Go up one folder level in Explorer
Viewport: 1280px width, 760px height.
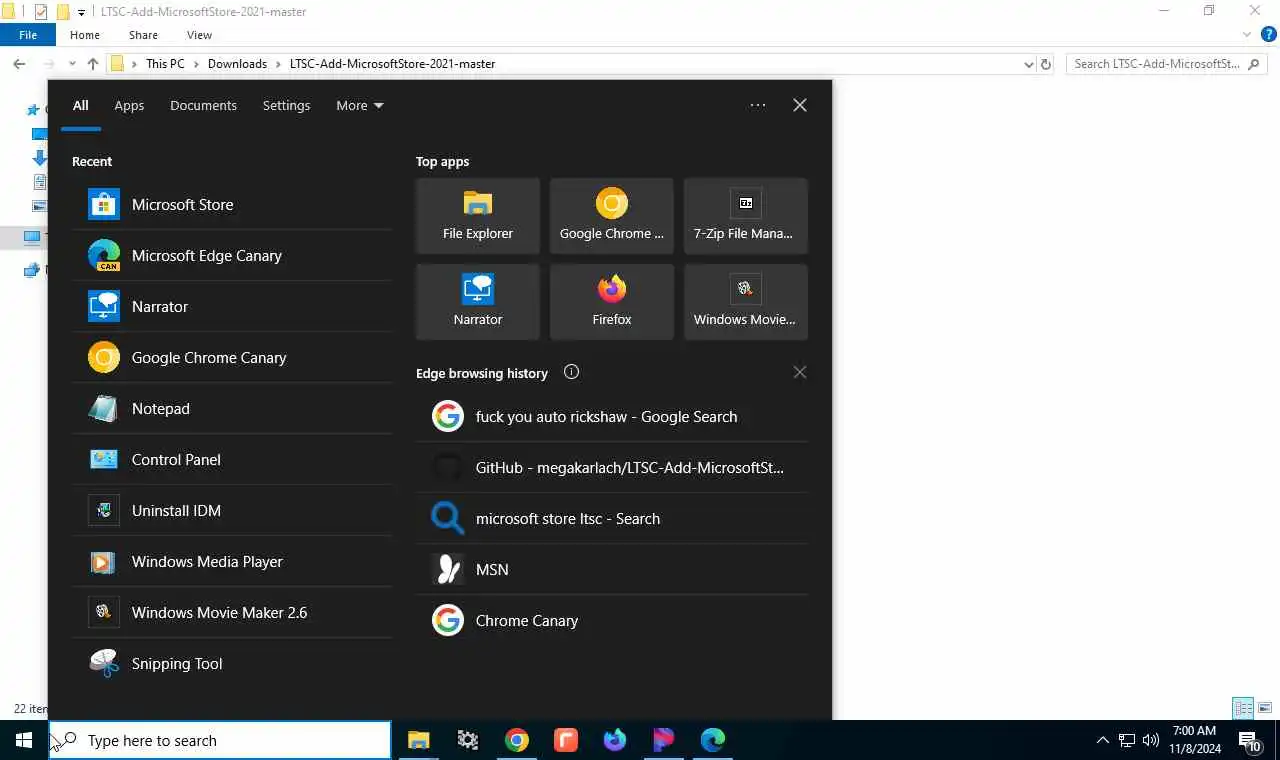tap(93, 63)
